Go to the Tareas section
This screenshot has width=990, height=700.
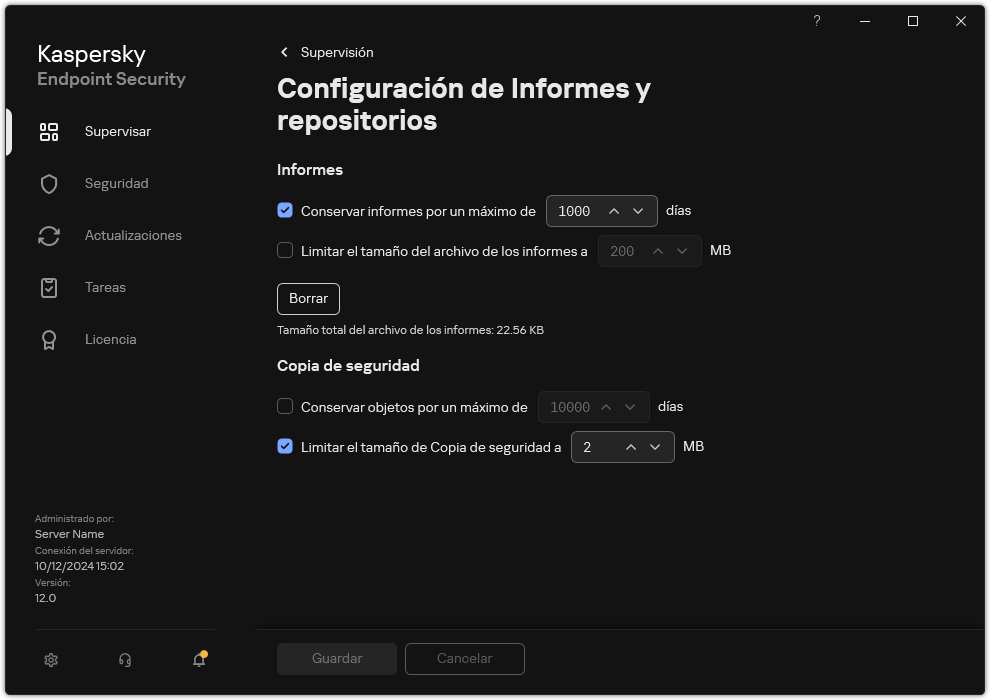(105, 287)
